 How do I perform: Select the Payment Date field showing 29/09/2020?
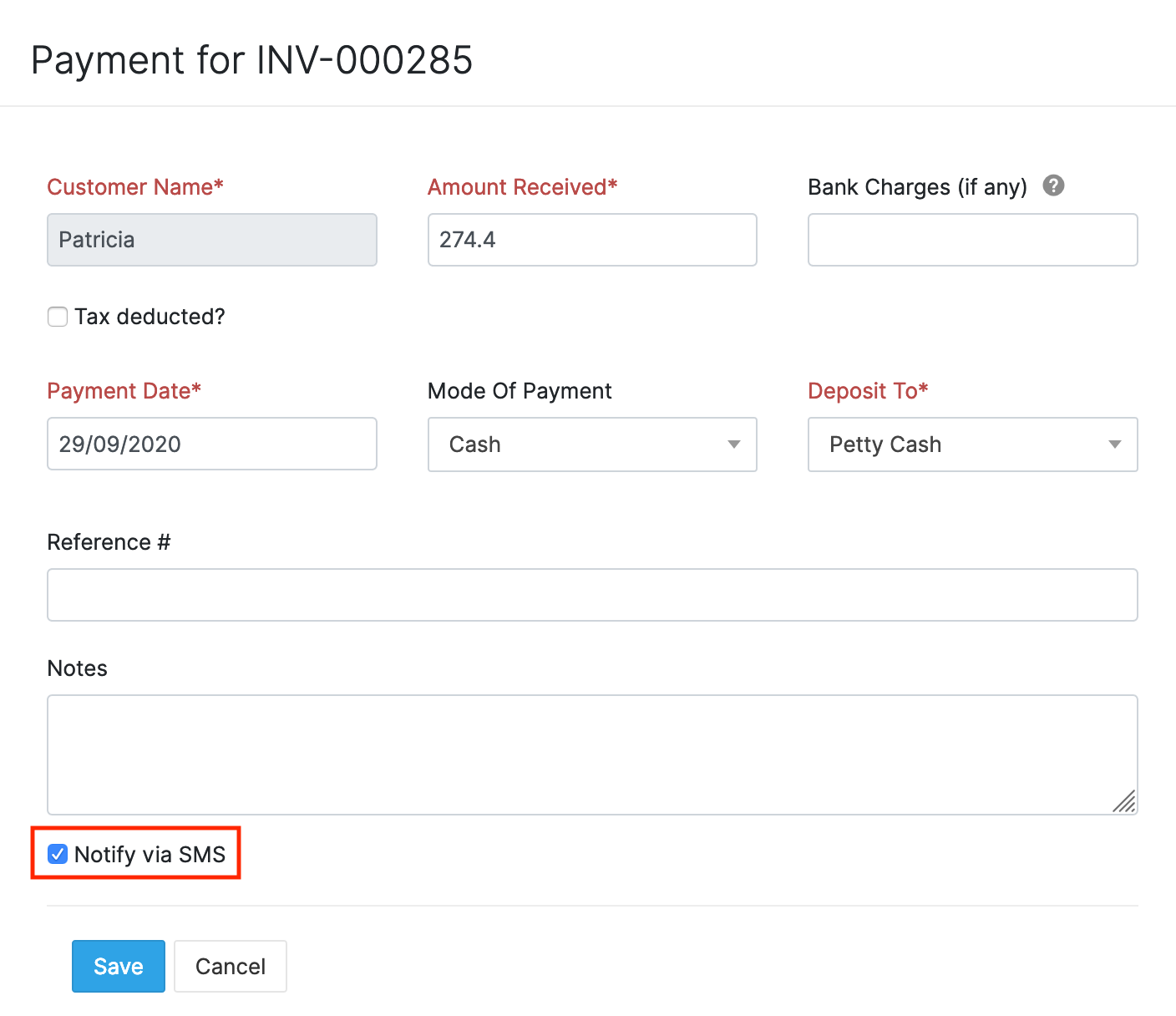coord(211,444)
